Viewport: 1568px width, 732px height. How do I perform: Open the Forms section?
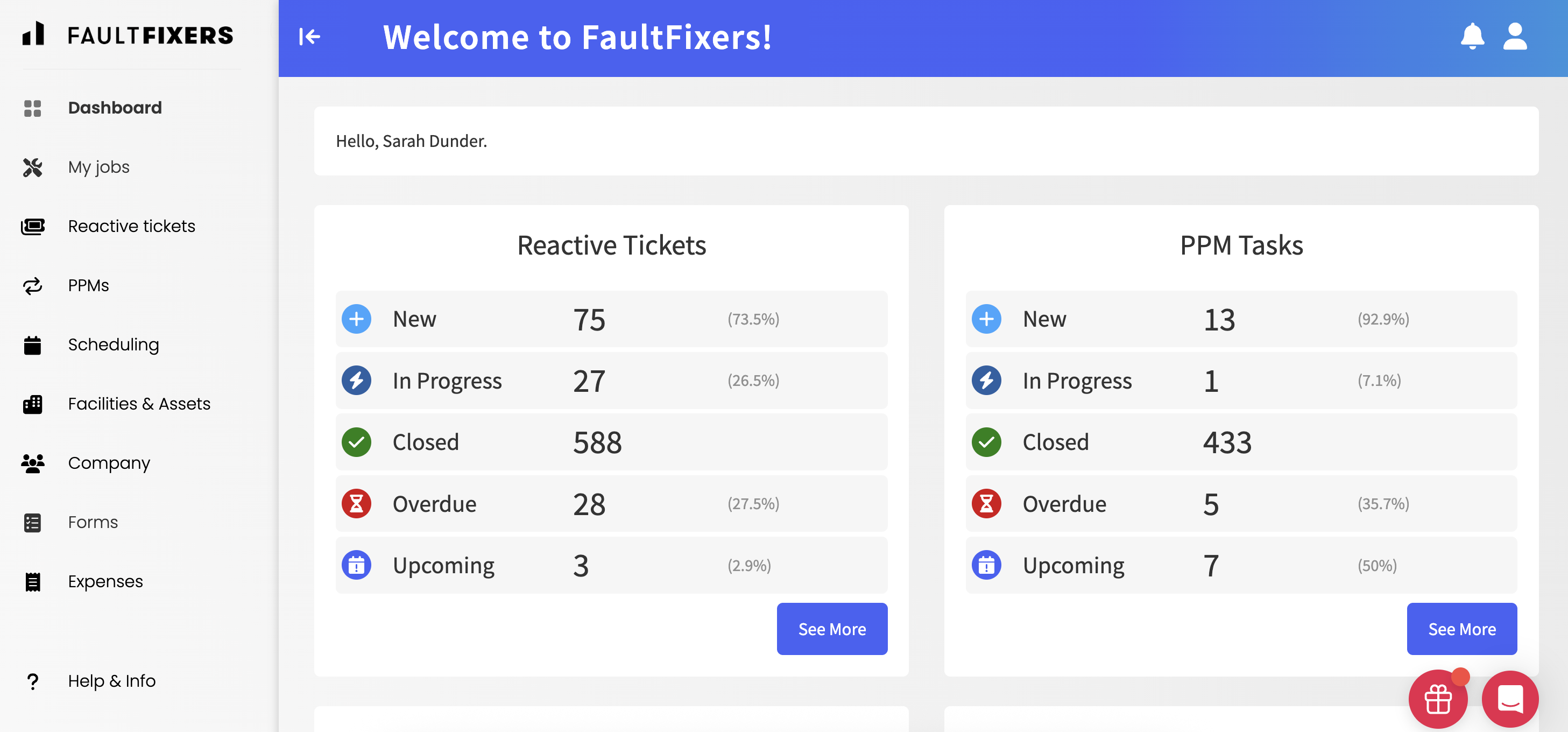point(93,522)
